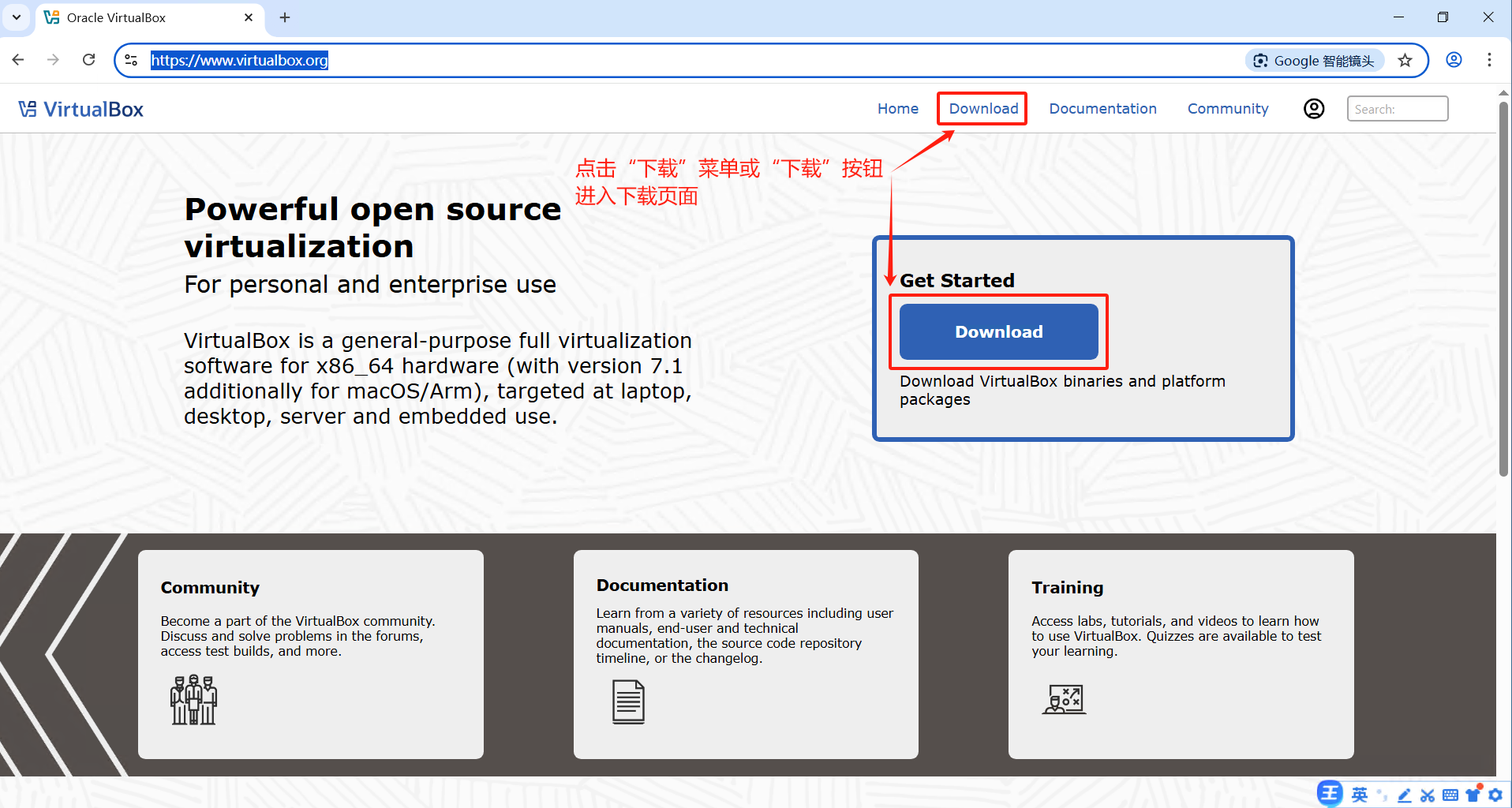Open the Training card heading
The width and height of the screenshot is (1512, 808).
pos(1067,588)
